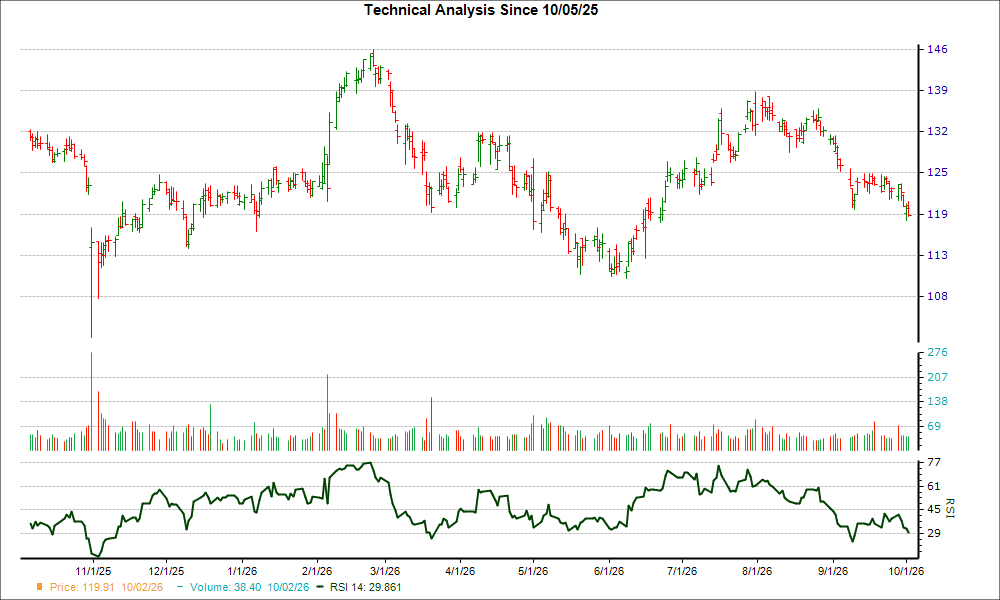
Task: Click the 5/1/26 date label
Action: click(533, 571)
